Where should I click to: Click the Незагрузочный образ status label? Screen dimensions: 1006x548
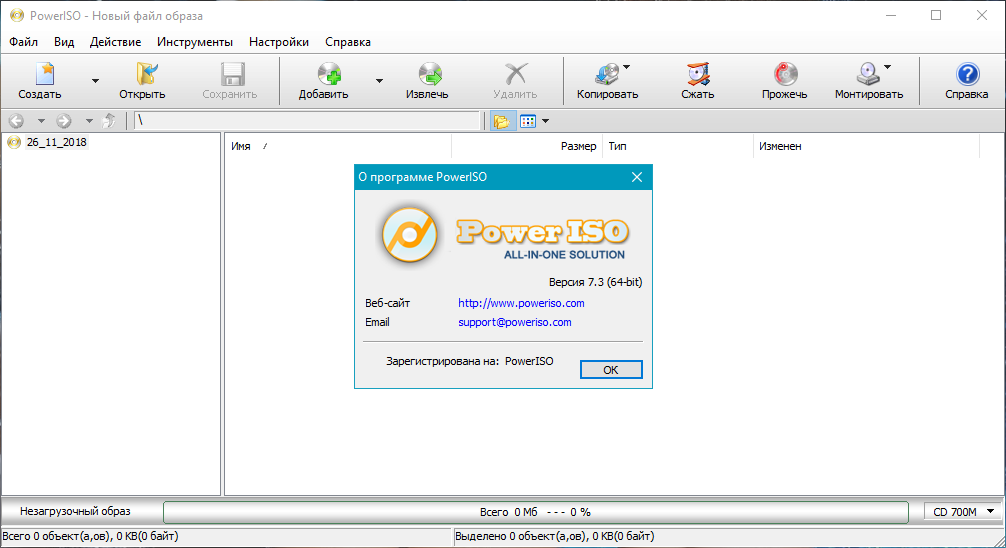click(x=75, y=511)
